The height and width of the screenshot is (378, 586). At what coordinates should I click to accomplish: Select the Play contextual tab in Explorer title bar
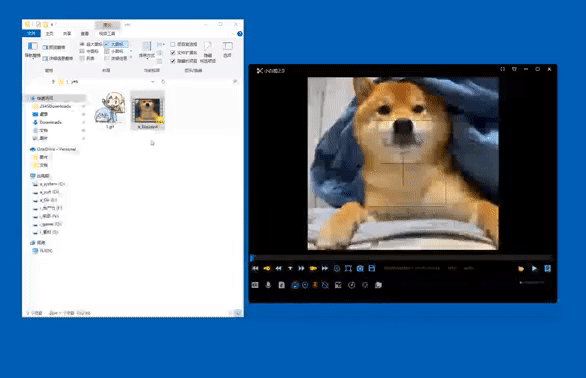coord(107,25)
